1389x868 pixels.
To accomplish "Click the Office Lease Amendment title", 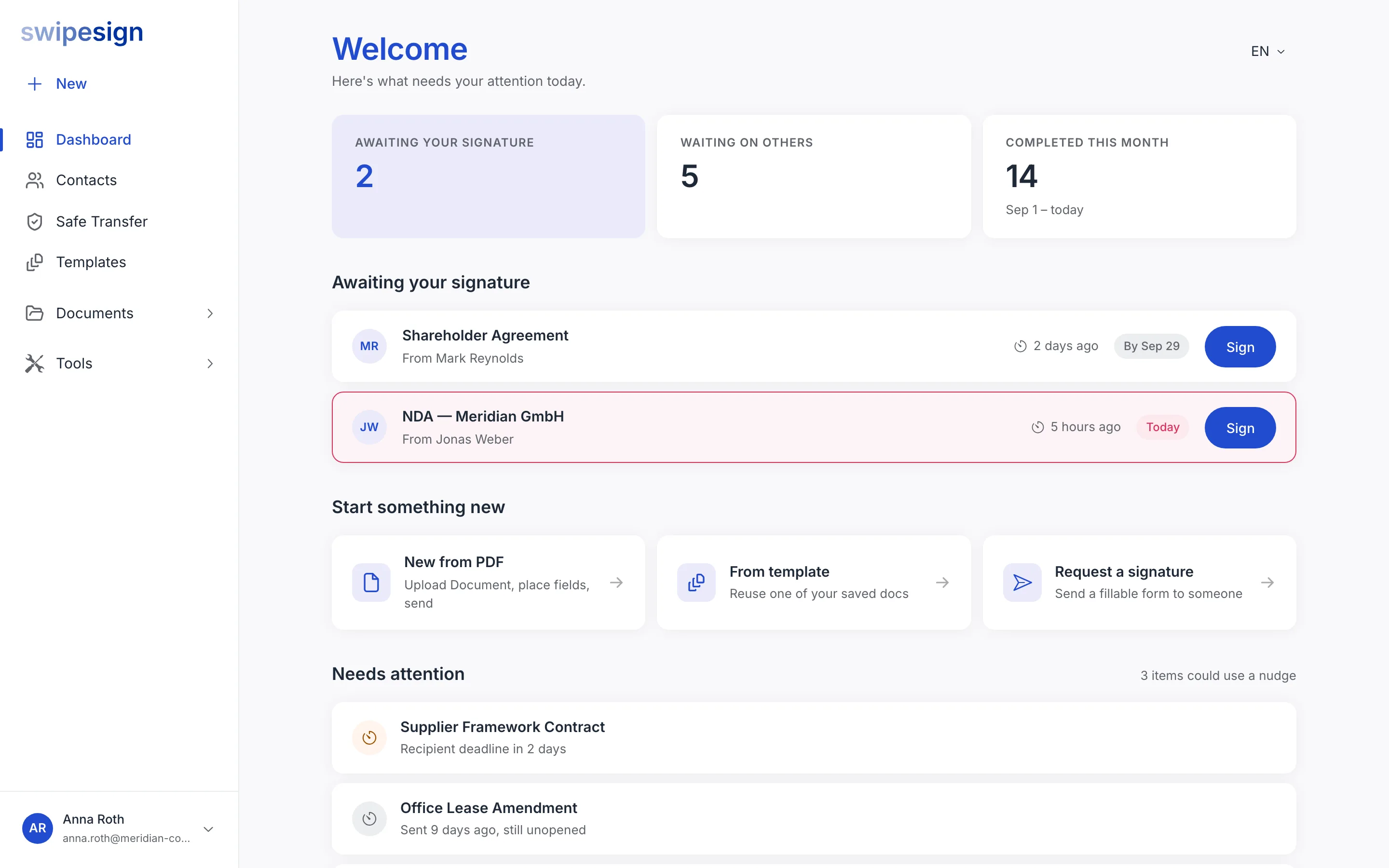I will (x=489, y=808).
